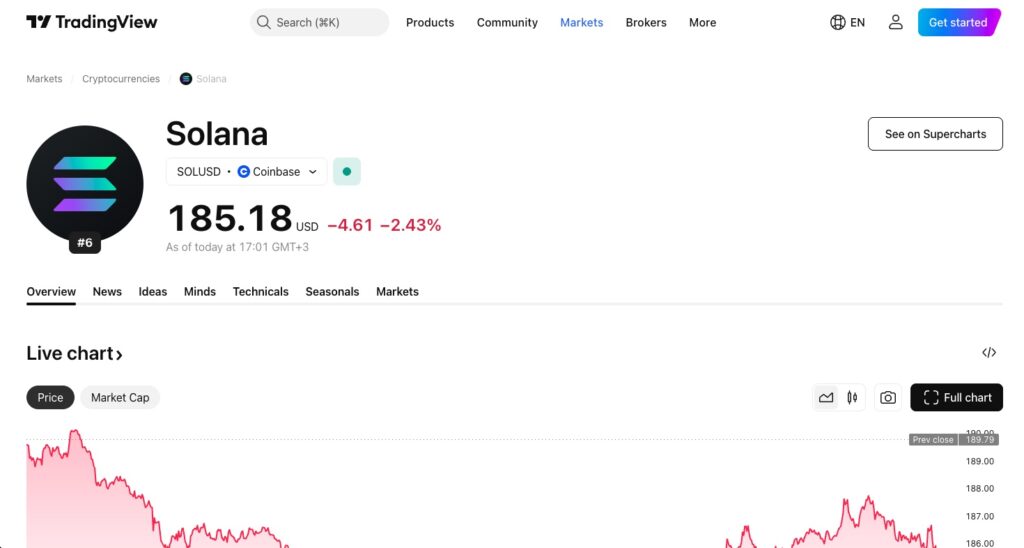This screenshot has width=1024, height=548.
Task: Switch to the Technicals tab
Action: pos(261,292)
